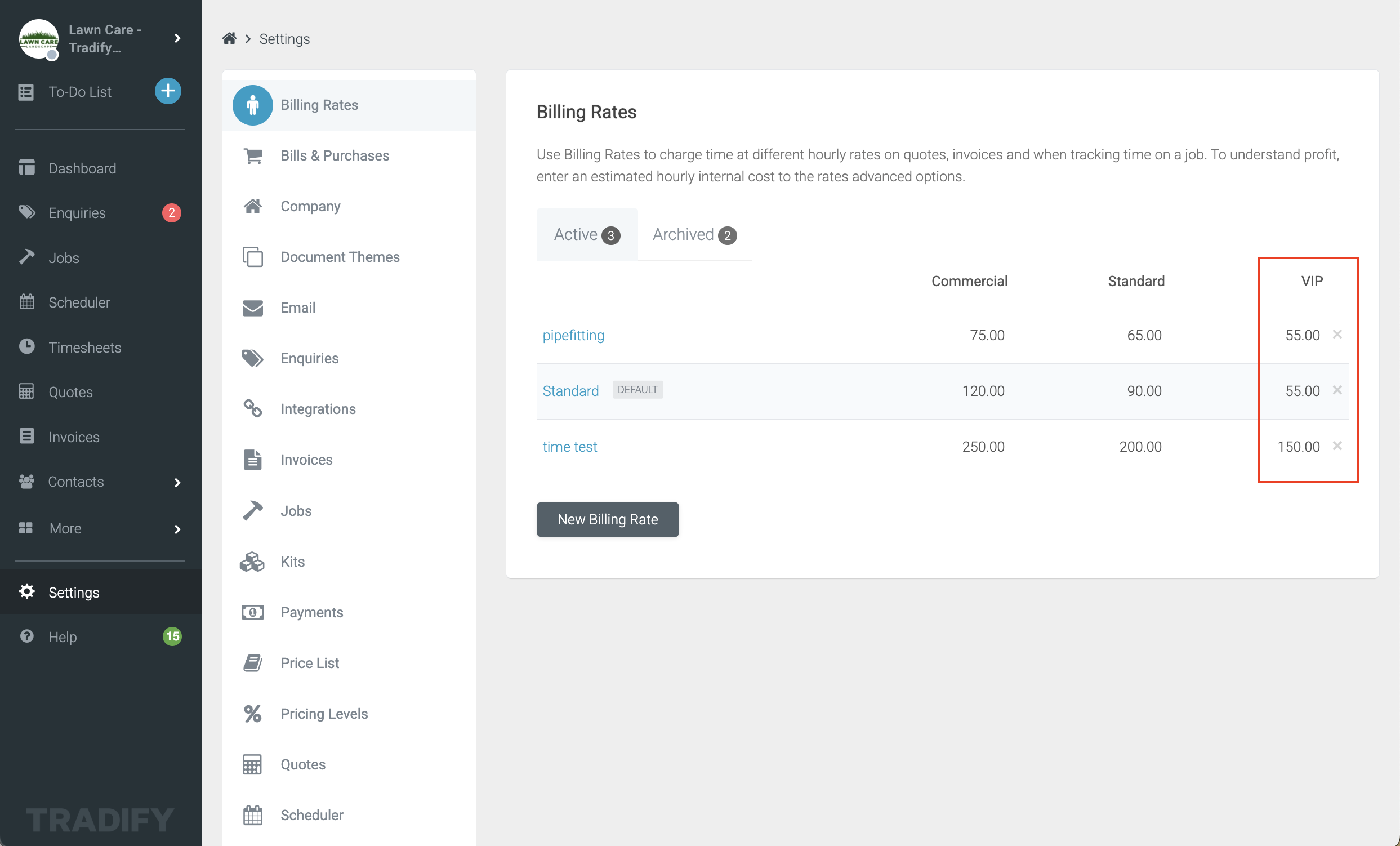
Task: Click time test VIP value 150.00
Action: (x=1298, y=446)
